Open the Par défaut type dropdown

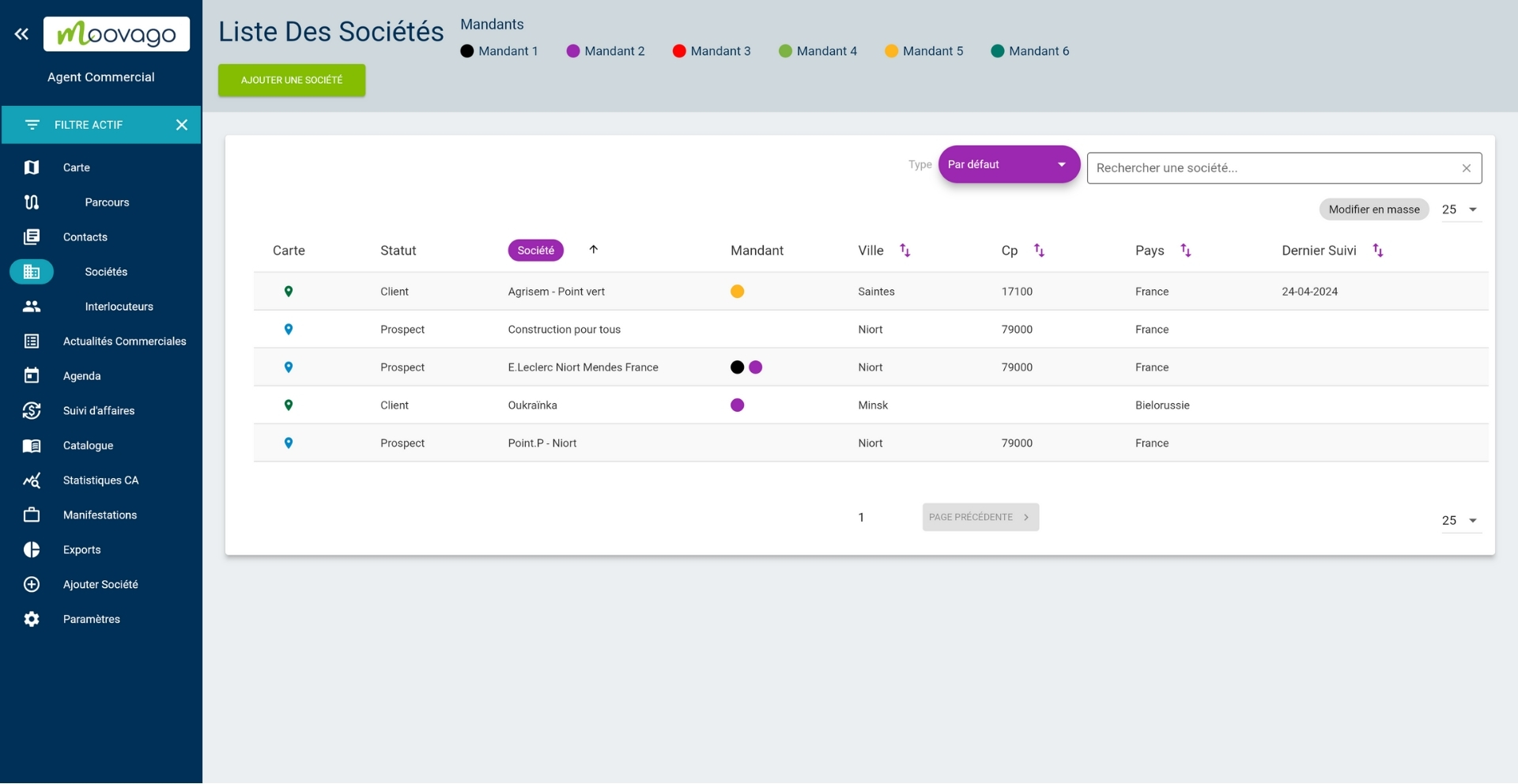click(1008, 164)
